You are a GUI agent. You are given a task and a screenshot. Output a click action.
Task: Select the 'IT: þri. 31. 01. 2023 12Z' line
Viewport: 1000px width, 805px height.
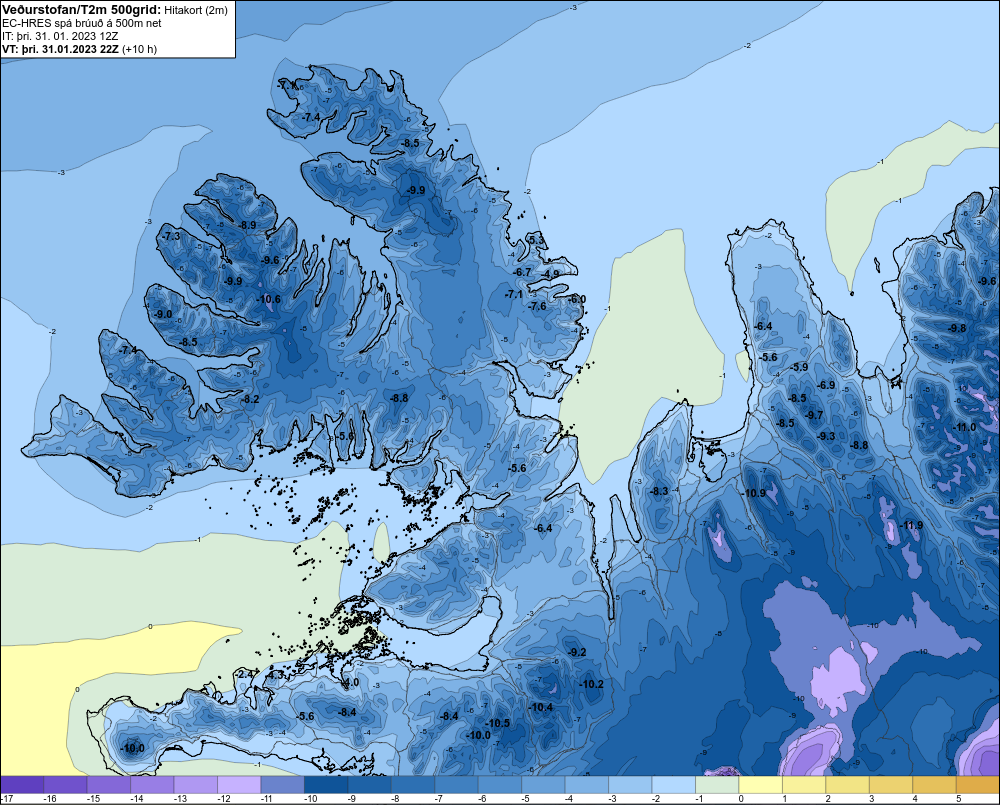60,36
